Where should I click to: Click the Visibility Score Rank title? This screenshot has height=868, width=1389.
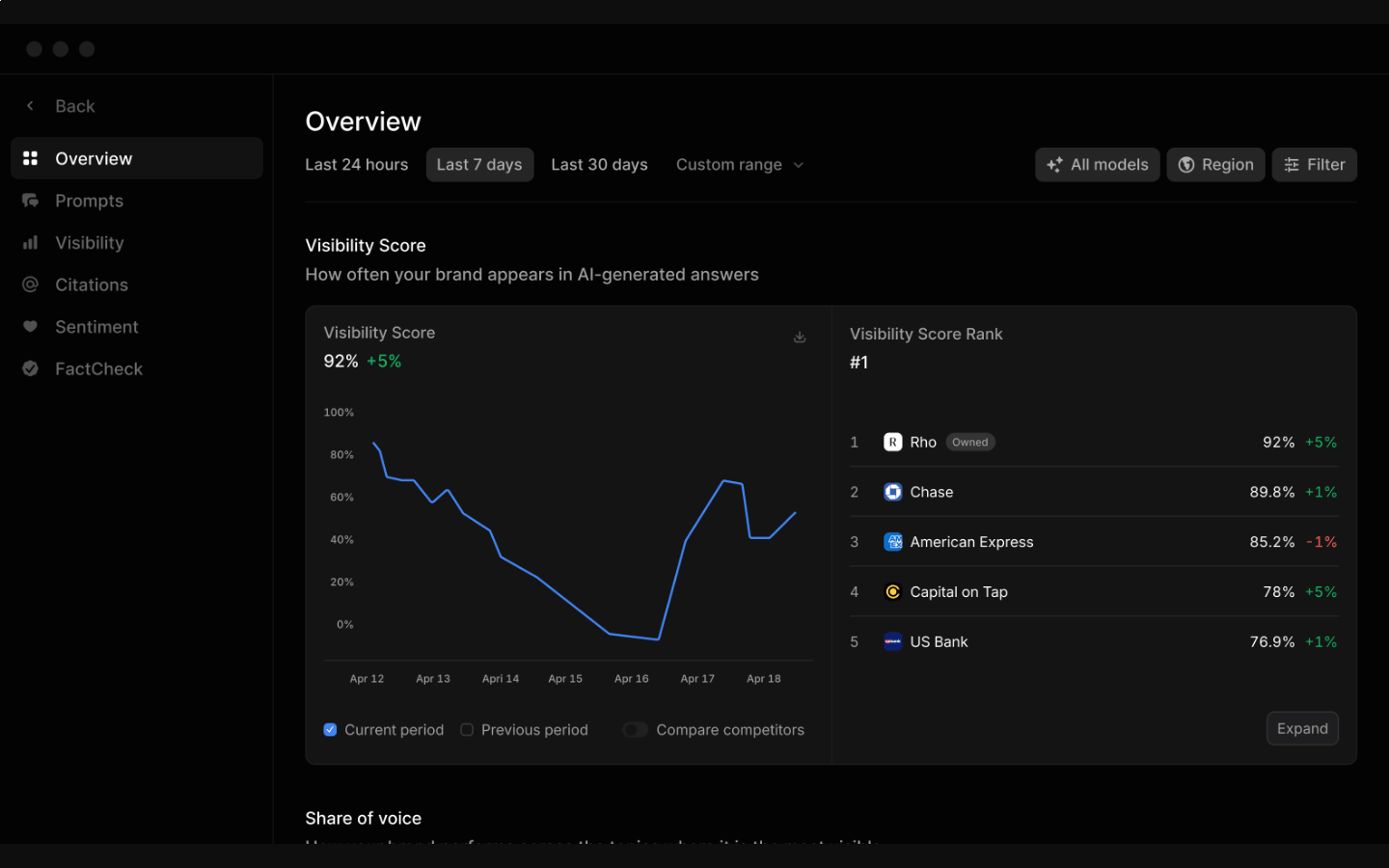[x=926, y=334]
